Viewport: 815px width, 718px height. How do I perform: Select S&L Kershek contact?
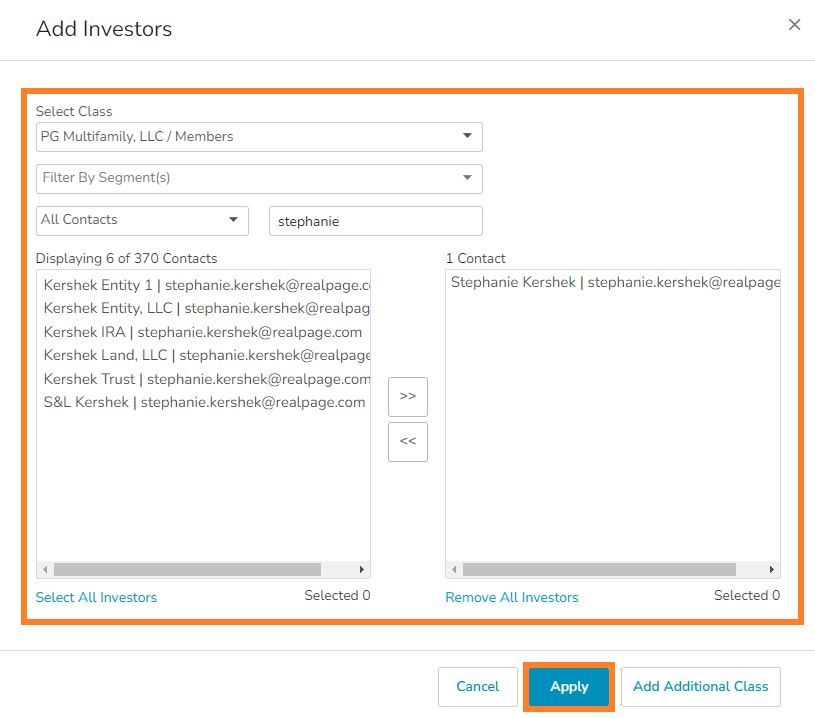click(204, 402)
